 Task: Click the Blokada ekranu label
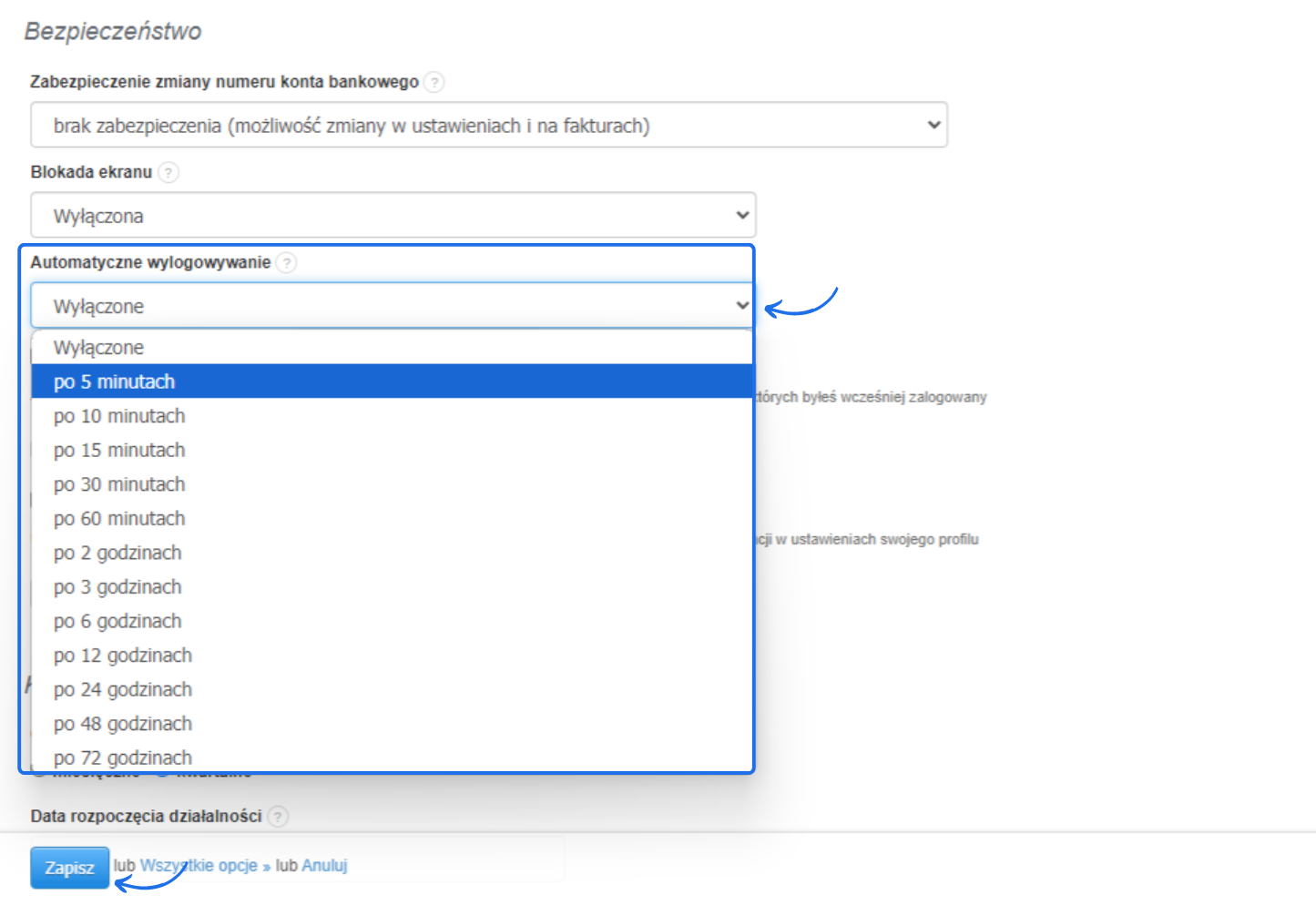[91, 172]
